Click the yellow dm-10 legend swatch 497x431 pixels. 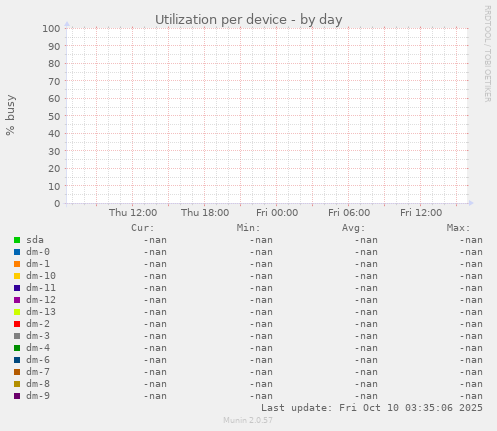pyautogui.click(x=17, y=276)
